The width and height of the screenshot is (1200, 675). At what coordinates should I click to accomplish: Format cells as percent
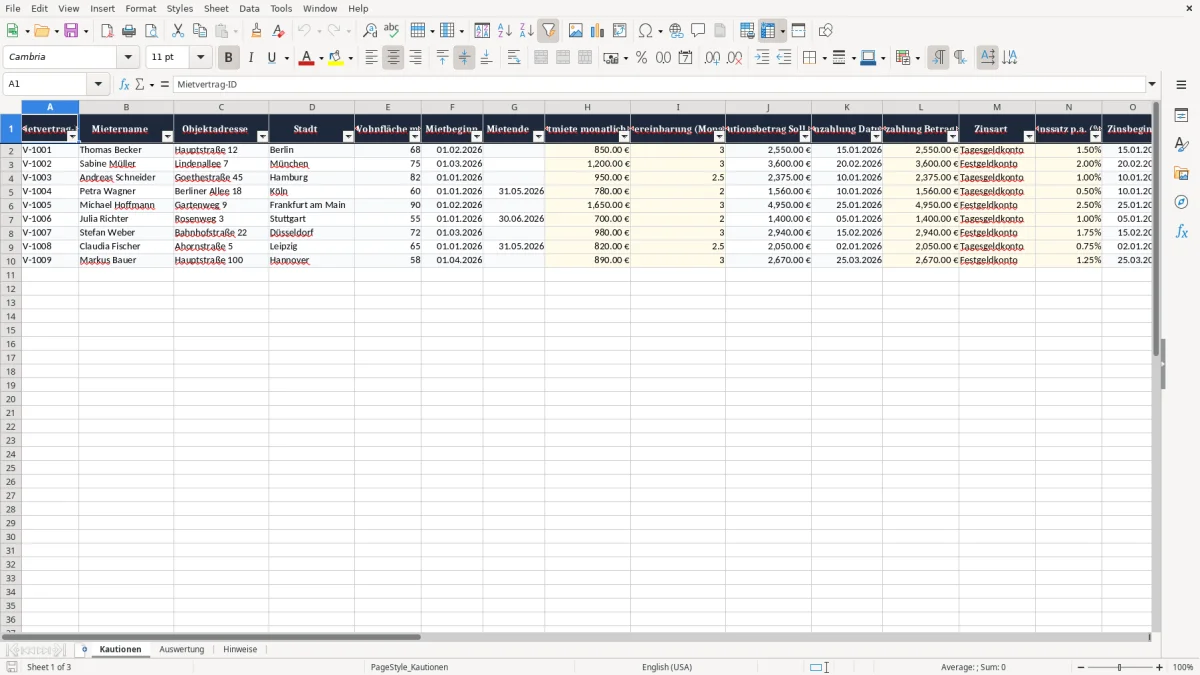tap(641, 58)
